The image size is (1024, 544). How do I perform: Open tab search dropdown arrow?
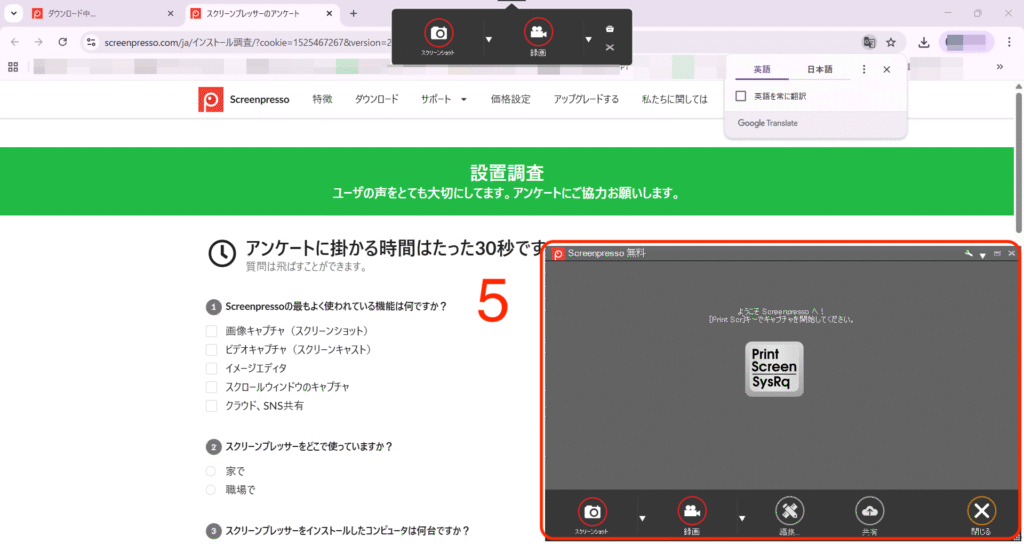click(x=13, y=14)
